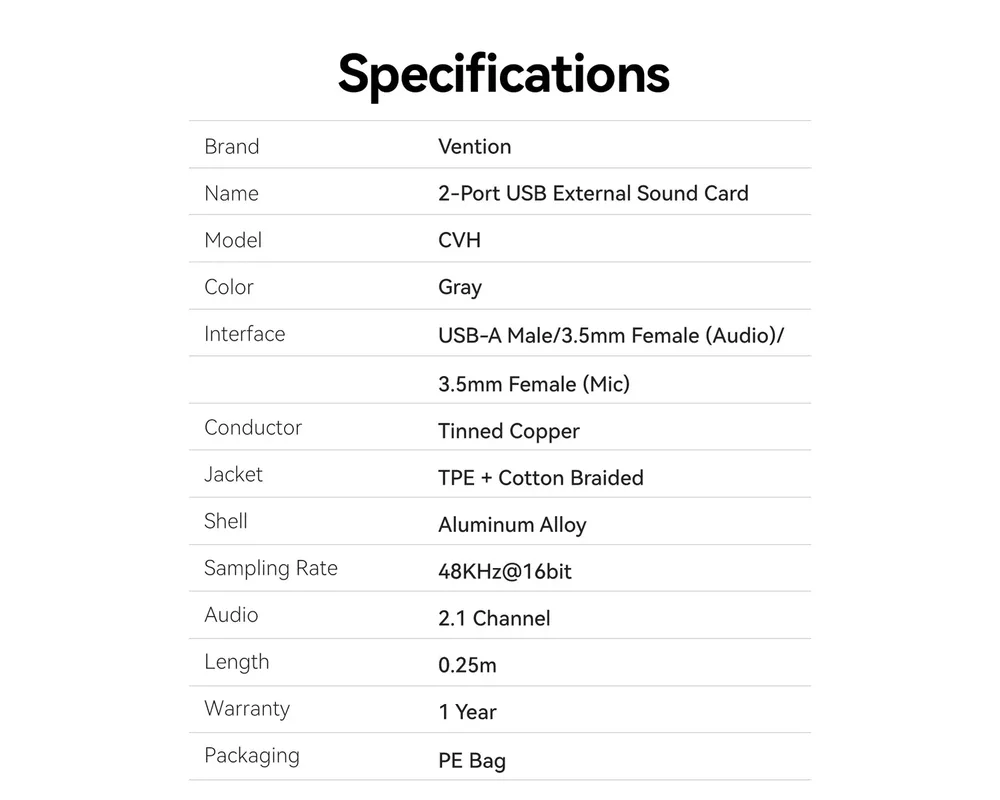Select the 2-Port USB External Sound Card text
Image resolution: width=1000 pixels, height=800 pixels.
click(x=593, y=193)
